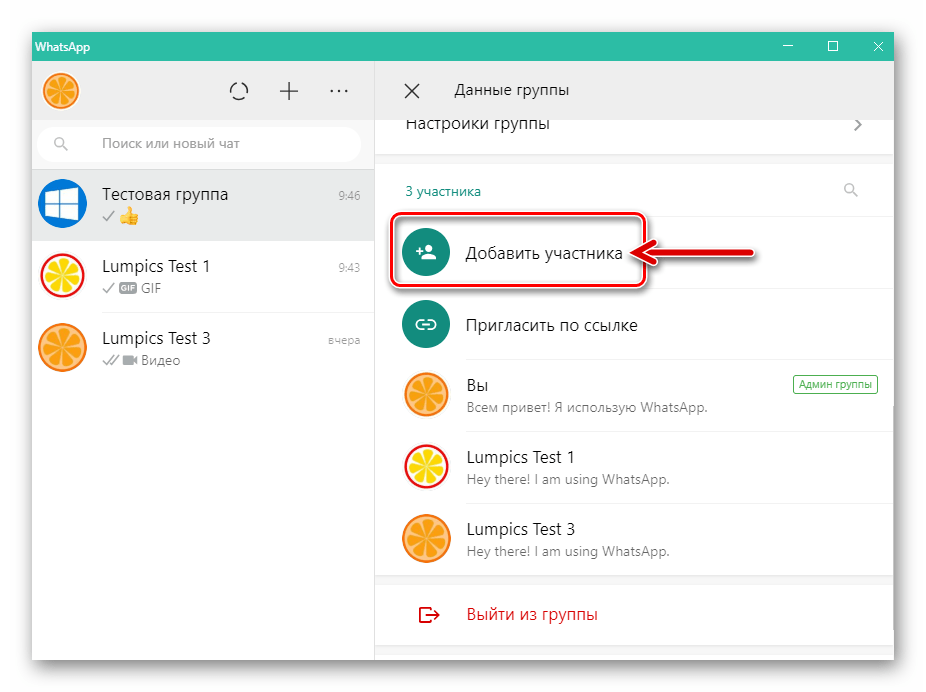Click the video camera icon in Lumpics Test 3 preview
Image resolution: width=926 pixels, height=692 pixels.
(x=130, y=360)
